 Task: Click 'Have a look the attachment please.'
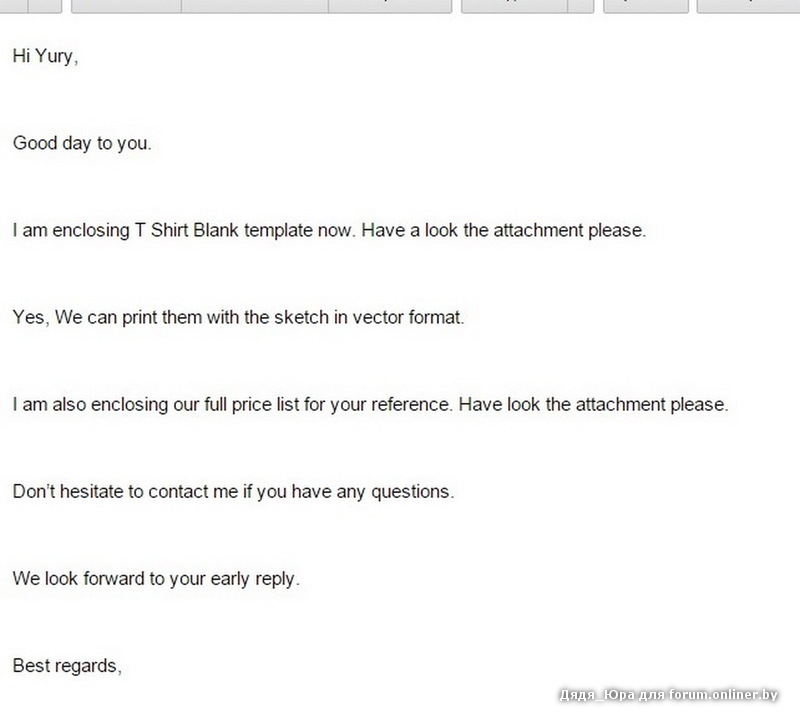point(504,230)
